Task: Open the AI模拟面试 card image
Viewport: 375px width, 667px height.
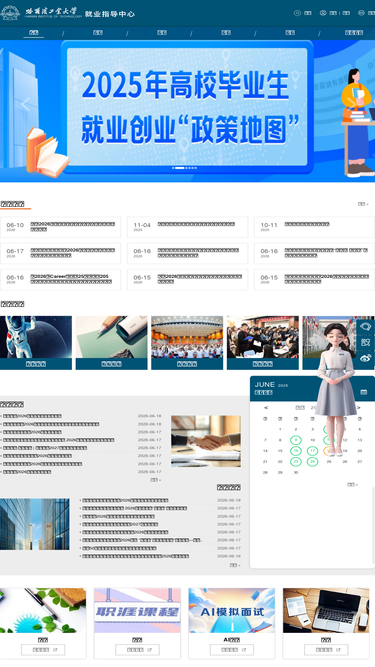Action: pyautogui.click(x=232, y=610)
